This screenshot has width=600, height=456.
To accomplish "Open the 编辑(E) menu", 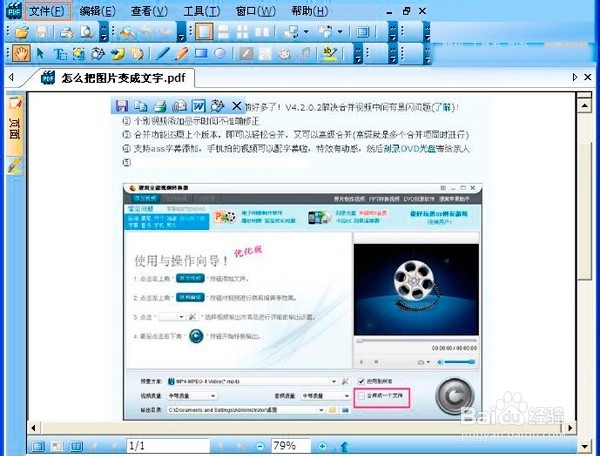I will pos(97,11).
